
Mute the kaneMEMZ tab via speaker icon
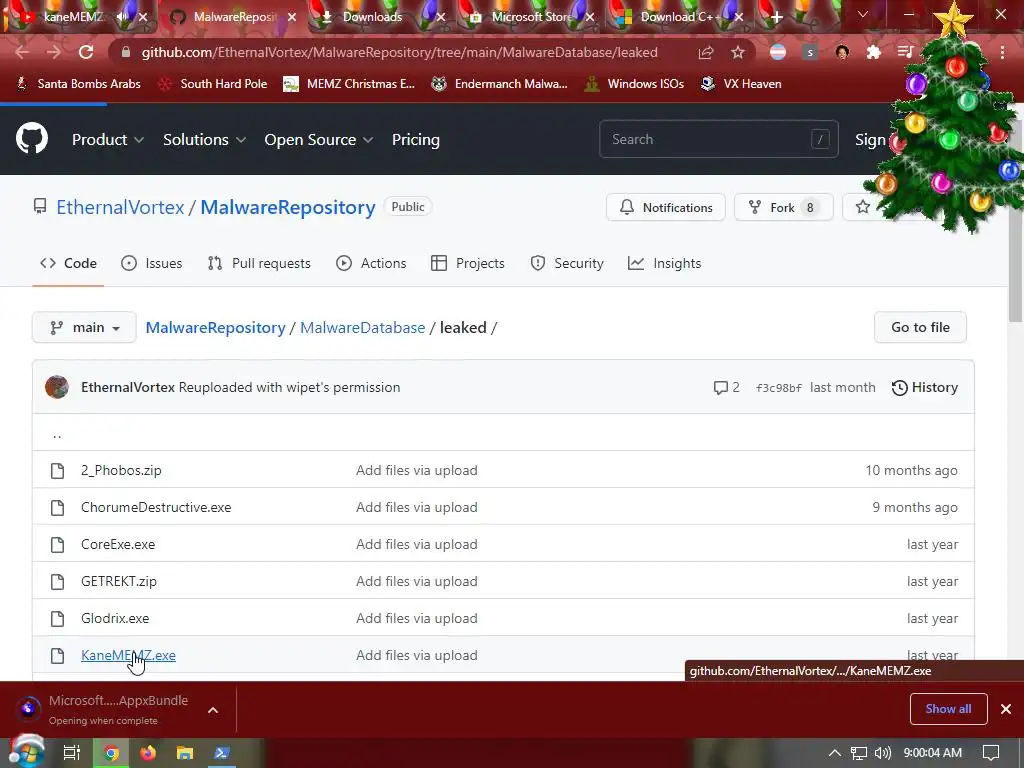tap(122, 17)
